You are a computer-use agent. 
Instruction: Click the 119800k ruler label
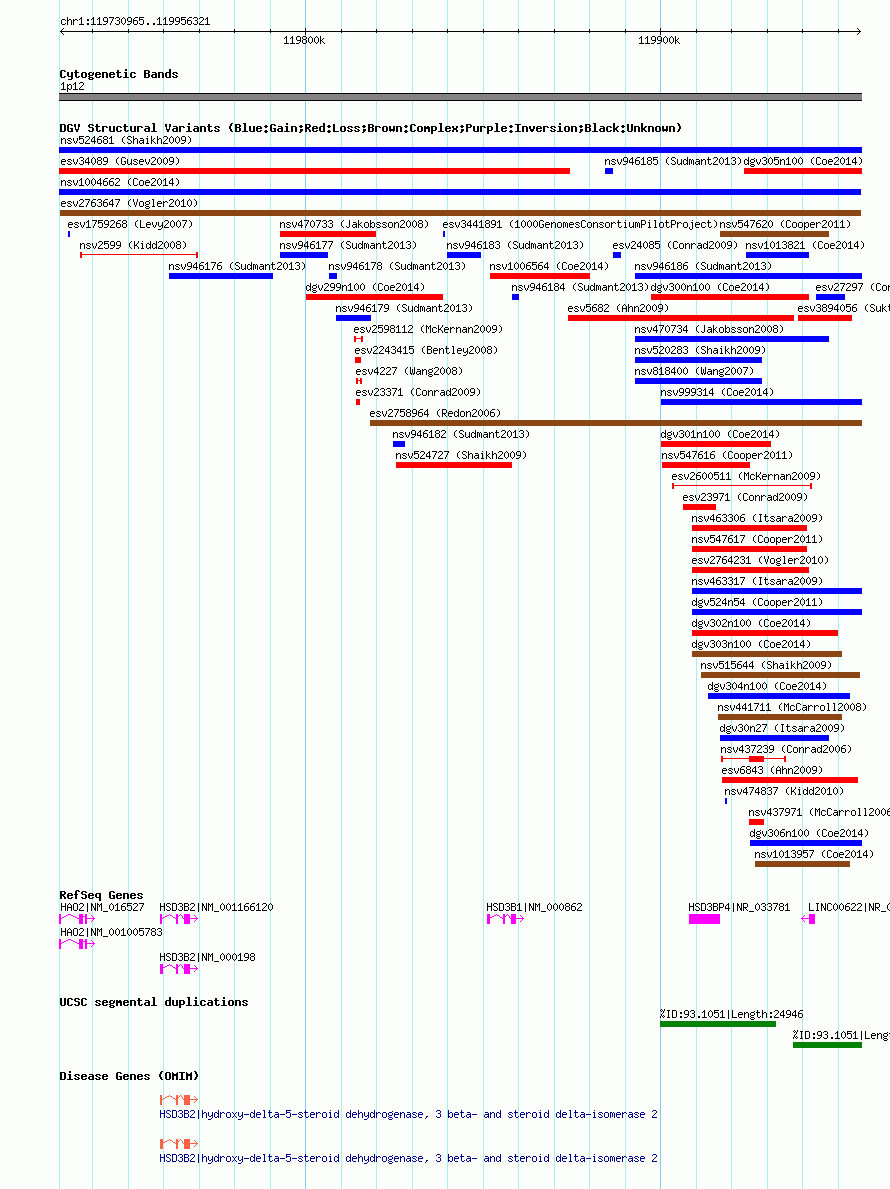click(x=304, y=40)
